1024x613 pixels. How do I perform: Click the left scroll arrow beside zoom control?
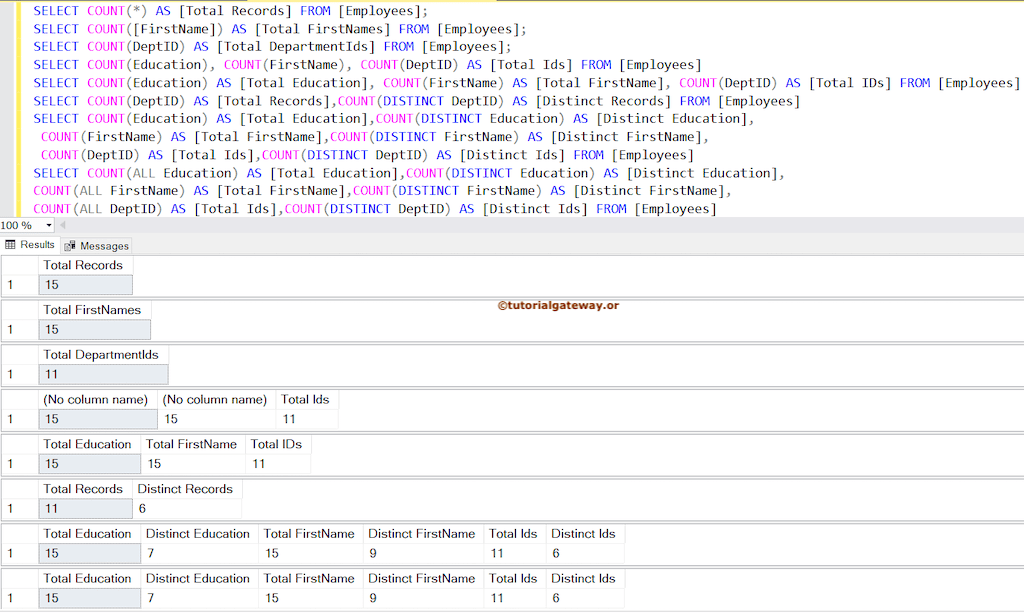62,226
